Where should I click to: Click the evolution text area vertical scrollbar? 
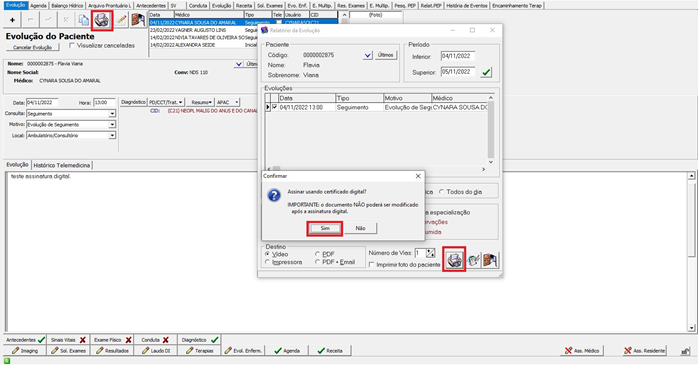click(x=691, y=252)
